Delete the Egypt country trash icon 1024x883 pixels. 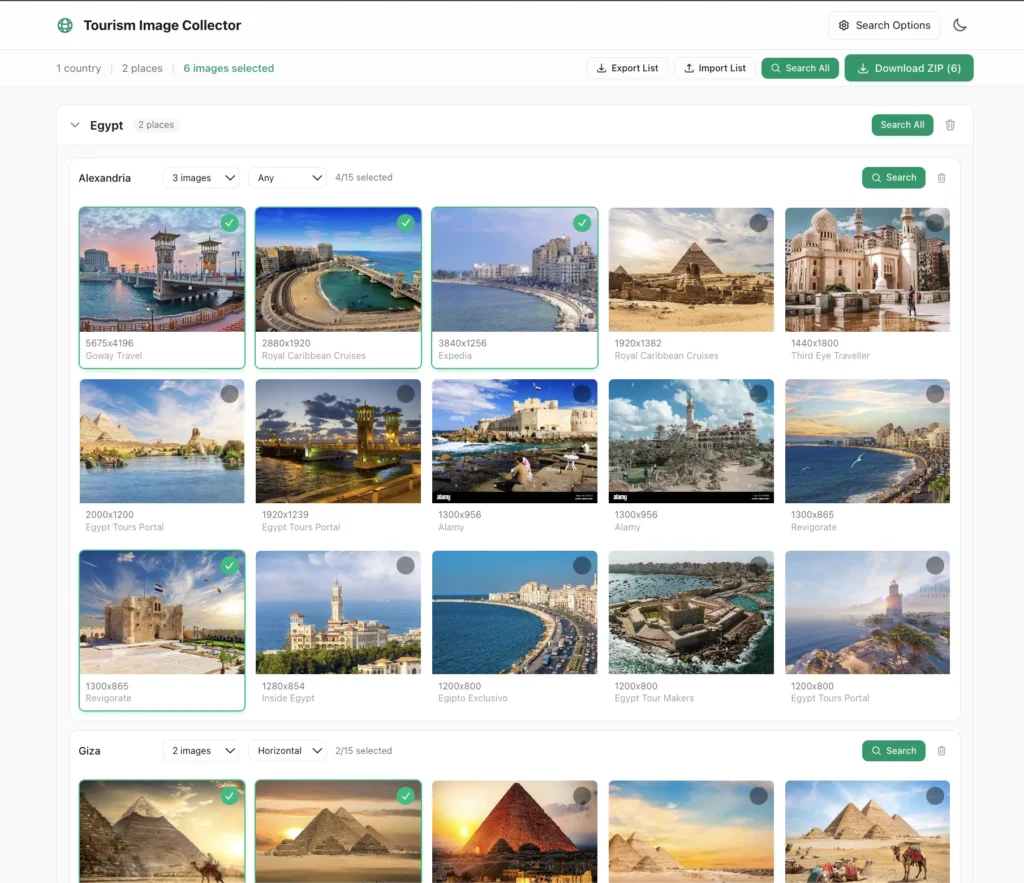tap(950, 125)
